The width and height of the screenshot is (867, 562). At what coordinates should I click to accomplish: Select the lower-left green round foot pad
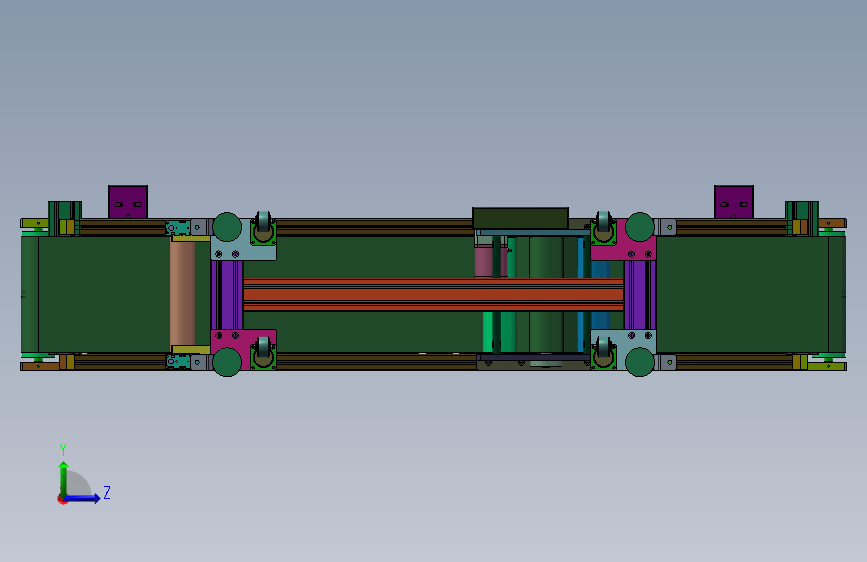pos(227,362)
